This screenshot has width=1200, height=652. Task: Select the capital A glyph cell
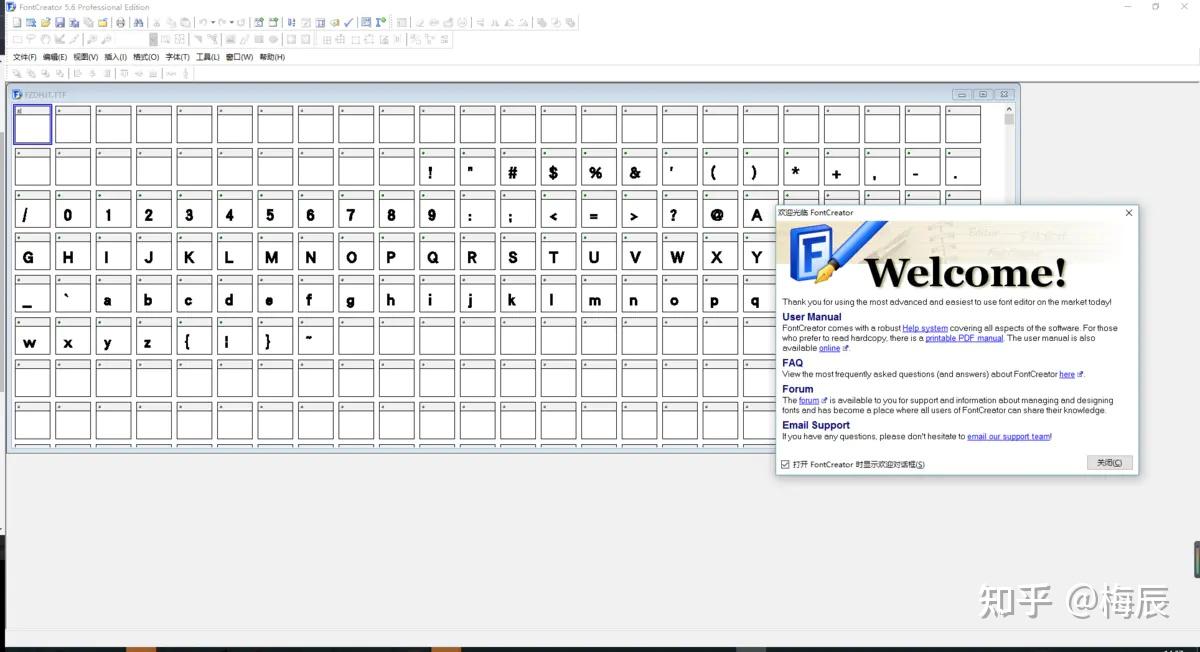[x=760, y=209]
